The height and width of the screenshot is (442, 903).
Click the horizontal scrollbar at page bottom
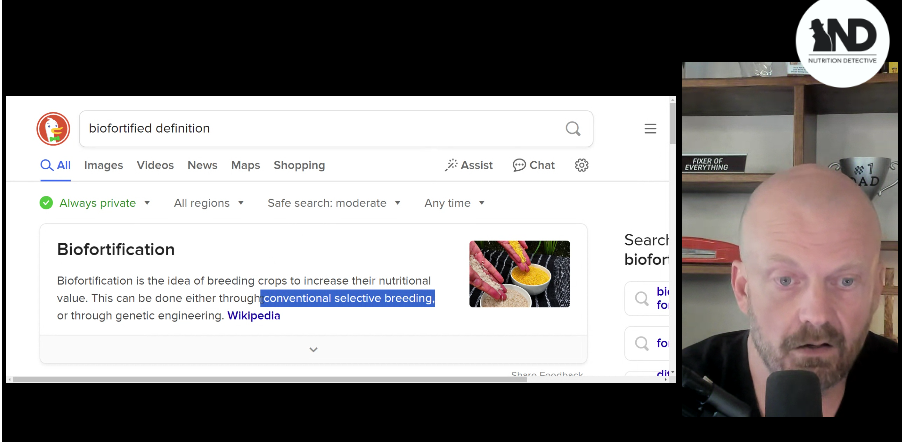pyautogui.click(x=262, y=379)
